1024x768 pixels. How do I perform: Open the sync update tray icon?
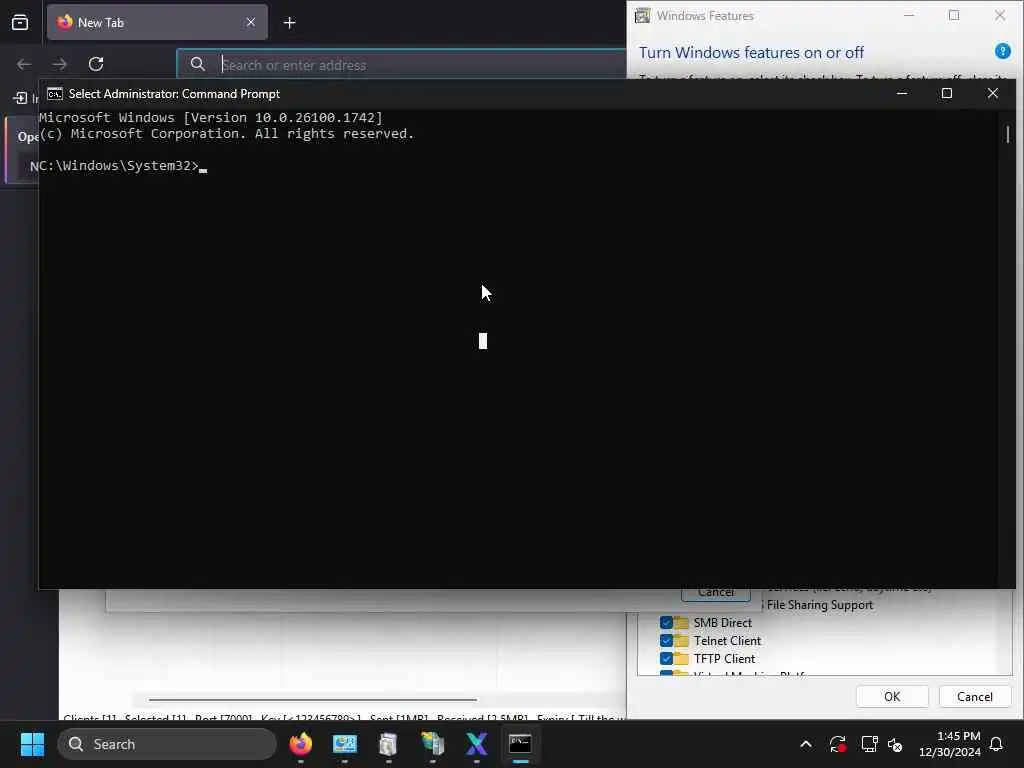coord(838,744)
